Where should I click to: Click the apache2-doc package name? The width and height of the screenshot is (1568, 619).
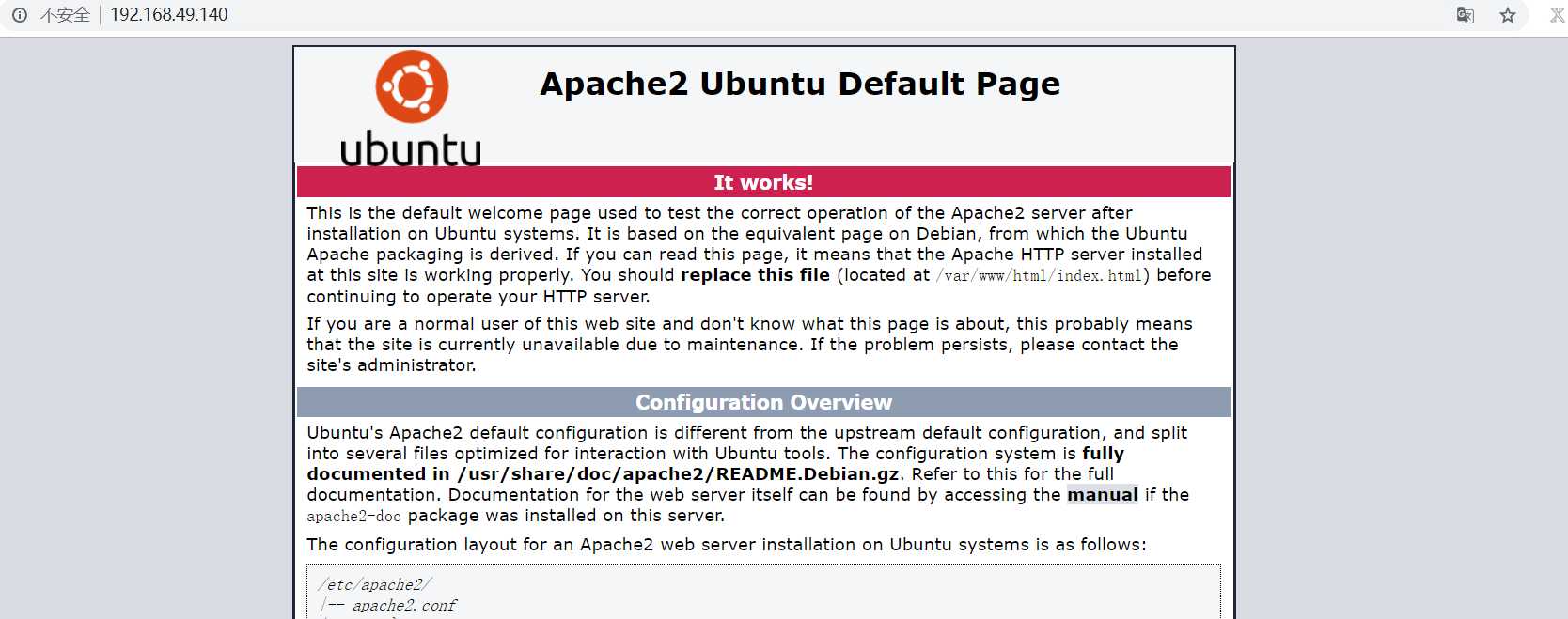click(x=353, y=517)
